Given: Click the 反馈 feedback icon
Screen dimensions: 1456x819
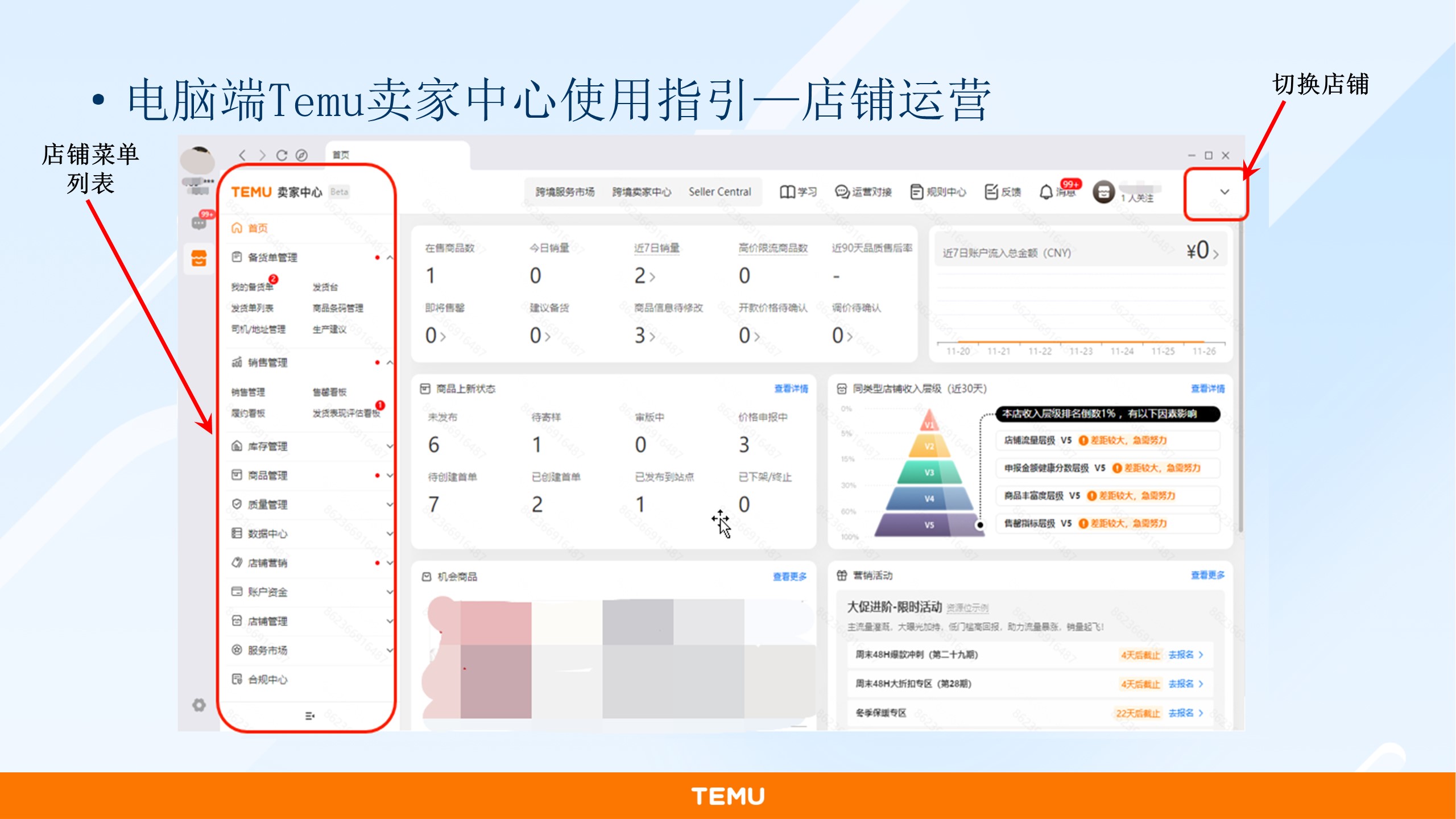Looking at the screenshot, I should coord(991,191).
